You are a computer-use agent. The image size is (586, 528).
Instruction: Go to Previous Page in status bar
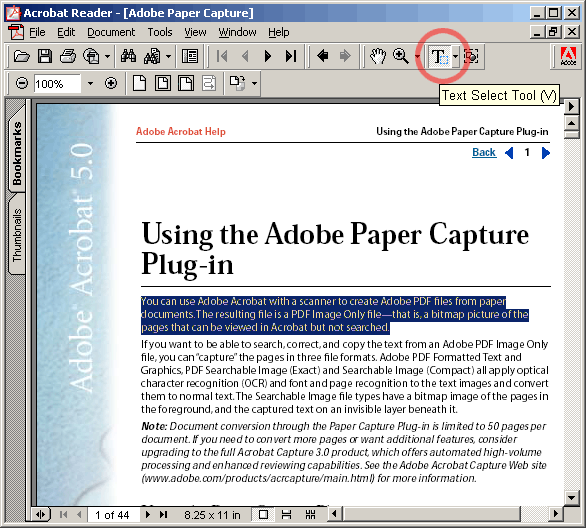point(79,515)
